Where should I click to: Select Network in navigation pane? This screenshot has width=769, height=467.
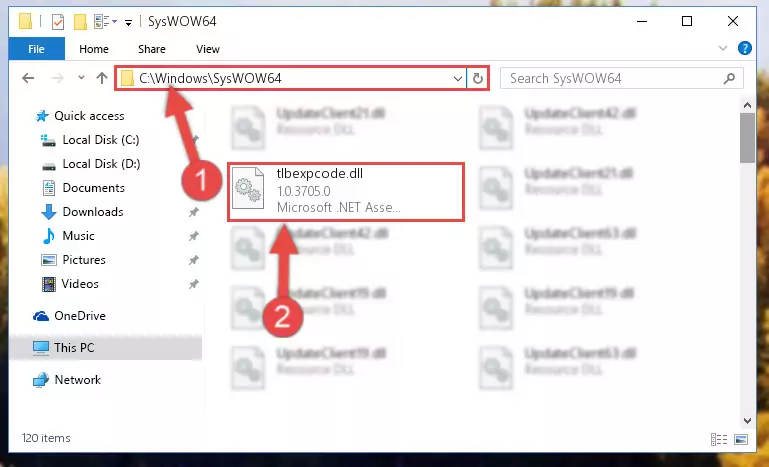tap(77, 380)
